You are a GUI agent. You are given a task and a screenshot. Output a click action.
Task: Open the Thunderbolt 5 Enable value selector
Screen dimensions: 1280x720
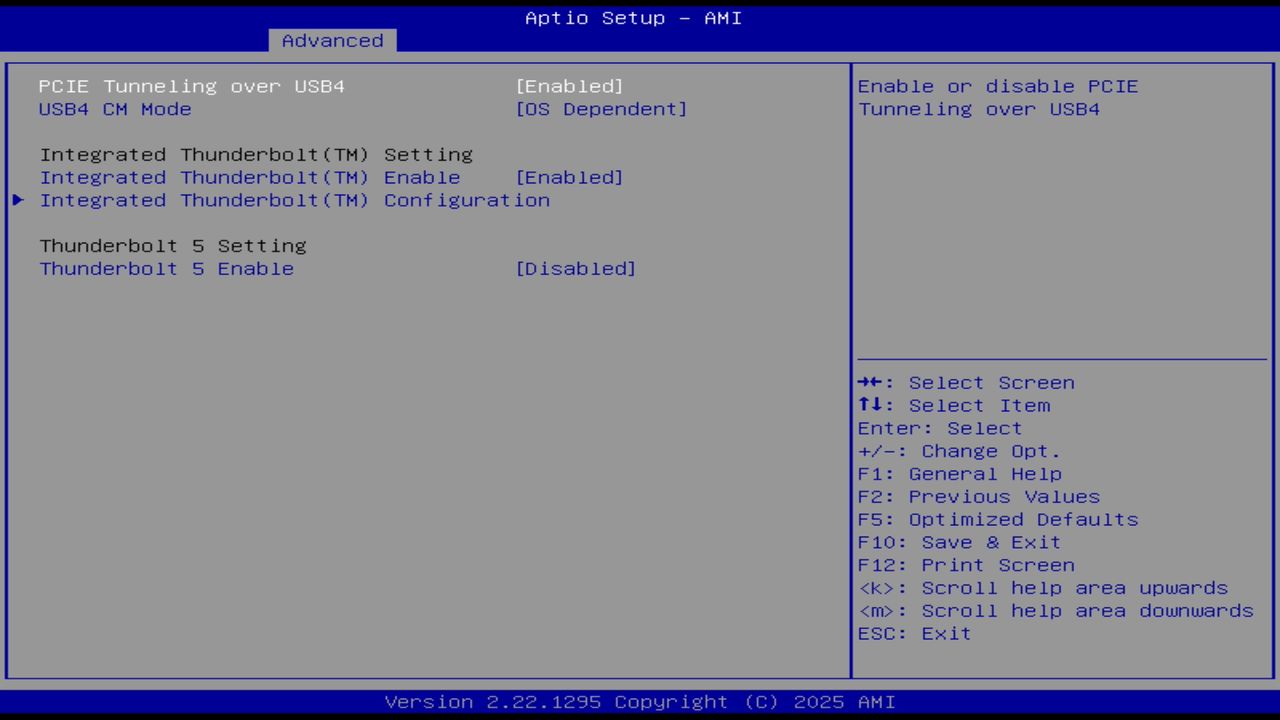coord(576,268)
